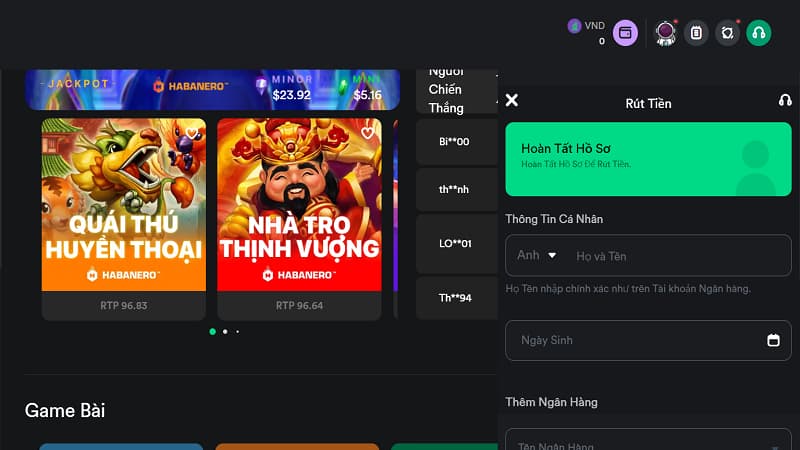
Task: Click winner entry Bi**00
Action: (x=457, y=142)
